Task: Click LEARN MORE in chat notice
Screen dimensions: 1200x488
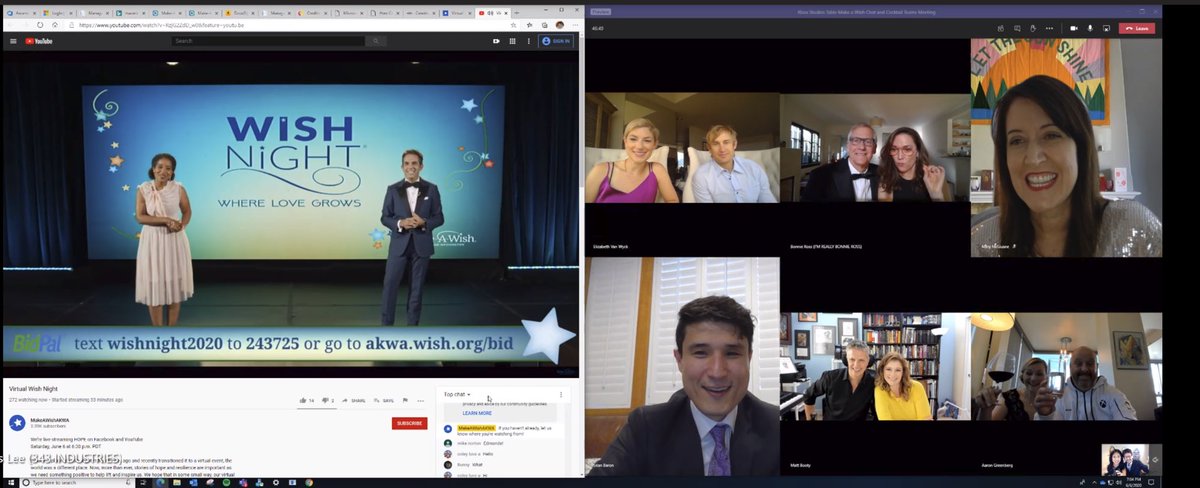Action: click(x=477, y=413)
